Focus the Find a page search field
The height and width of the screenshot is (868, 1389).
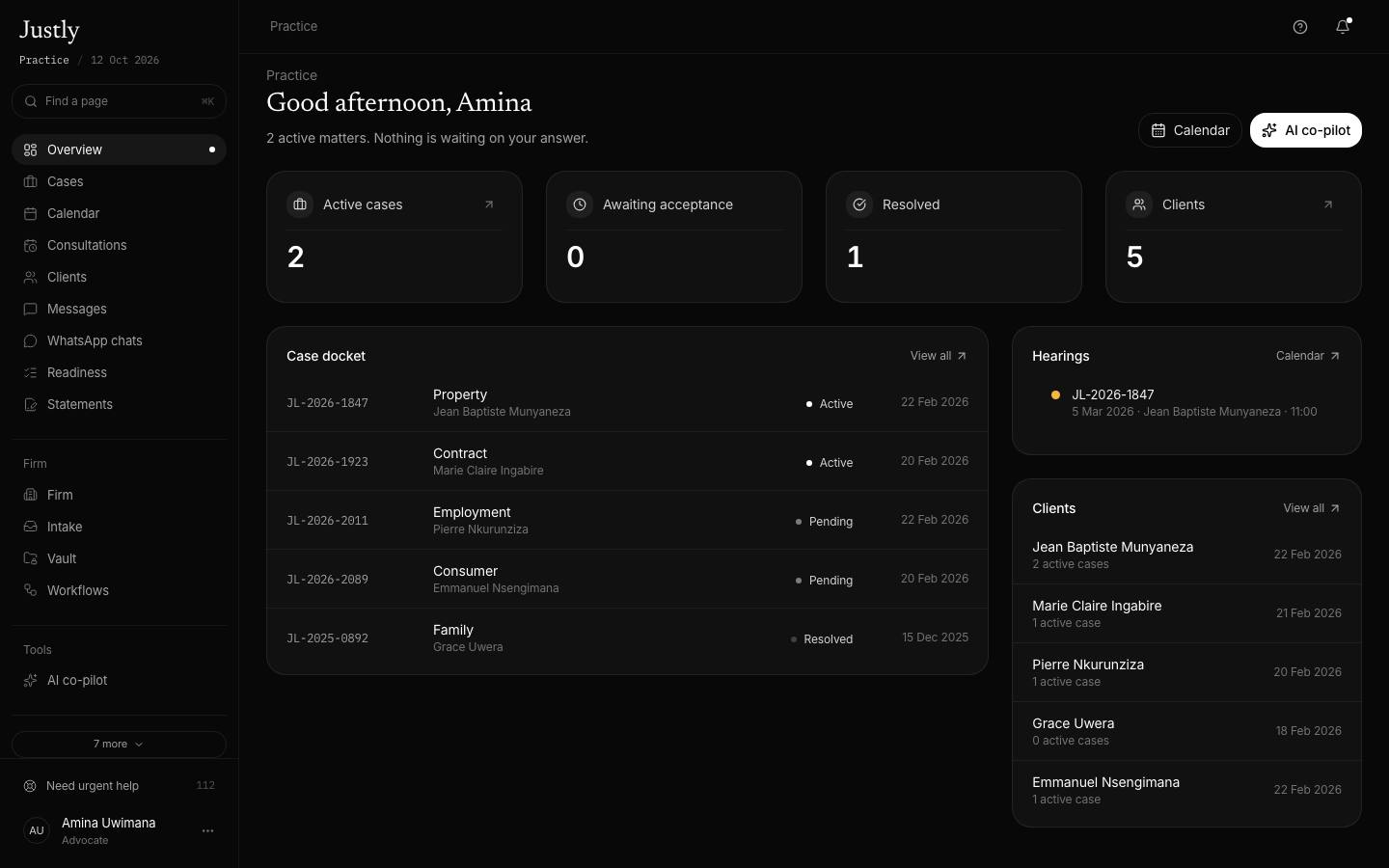point(119,101)
